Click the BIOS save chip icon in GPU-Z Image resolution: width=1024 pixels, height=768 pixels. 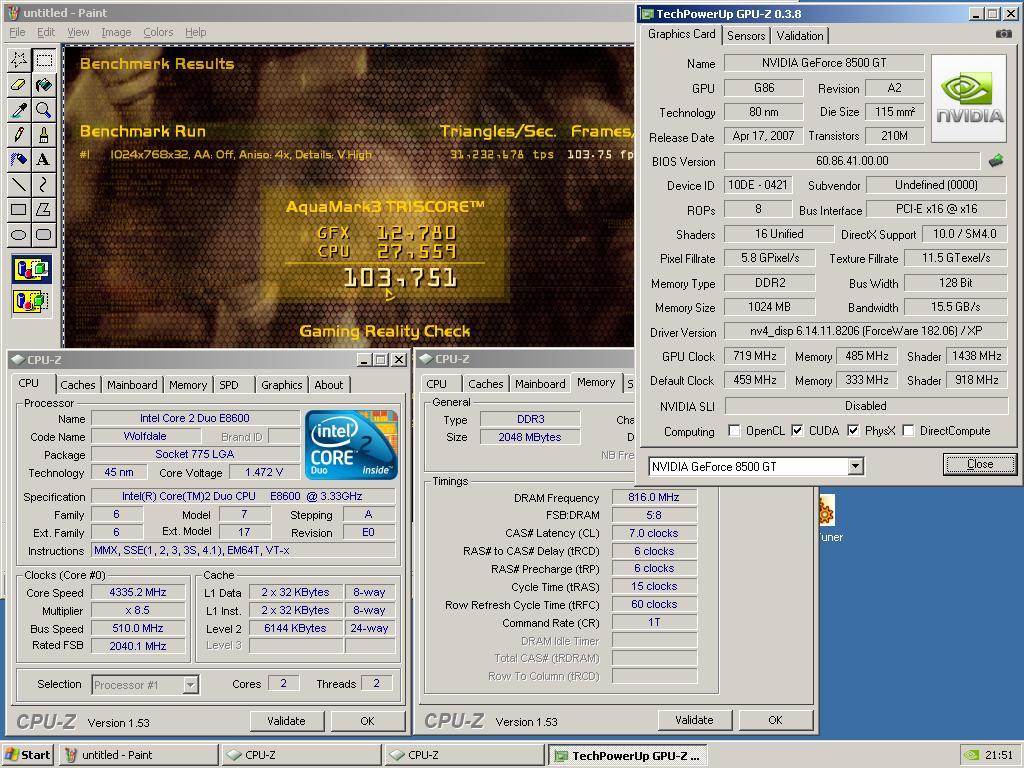[x=996, y=161]
